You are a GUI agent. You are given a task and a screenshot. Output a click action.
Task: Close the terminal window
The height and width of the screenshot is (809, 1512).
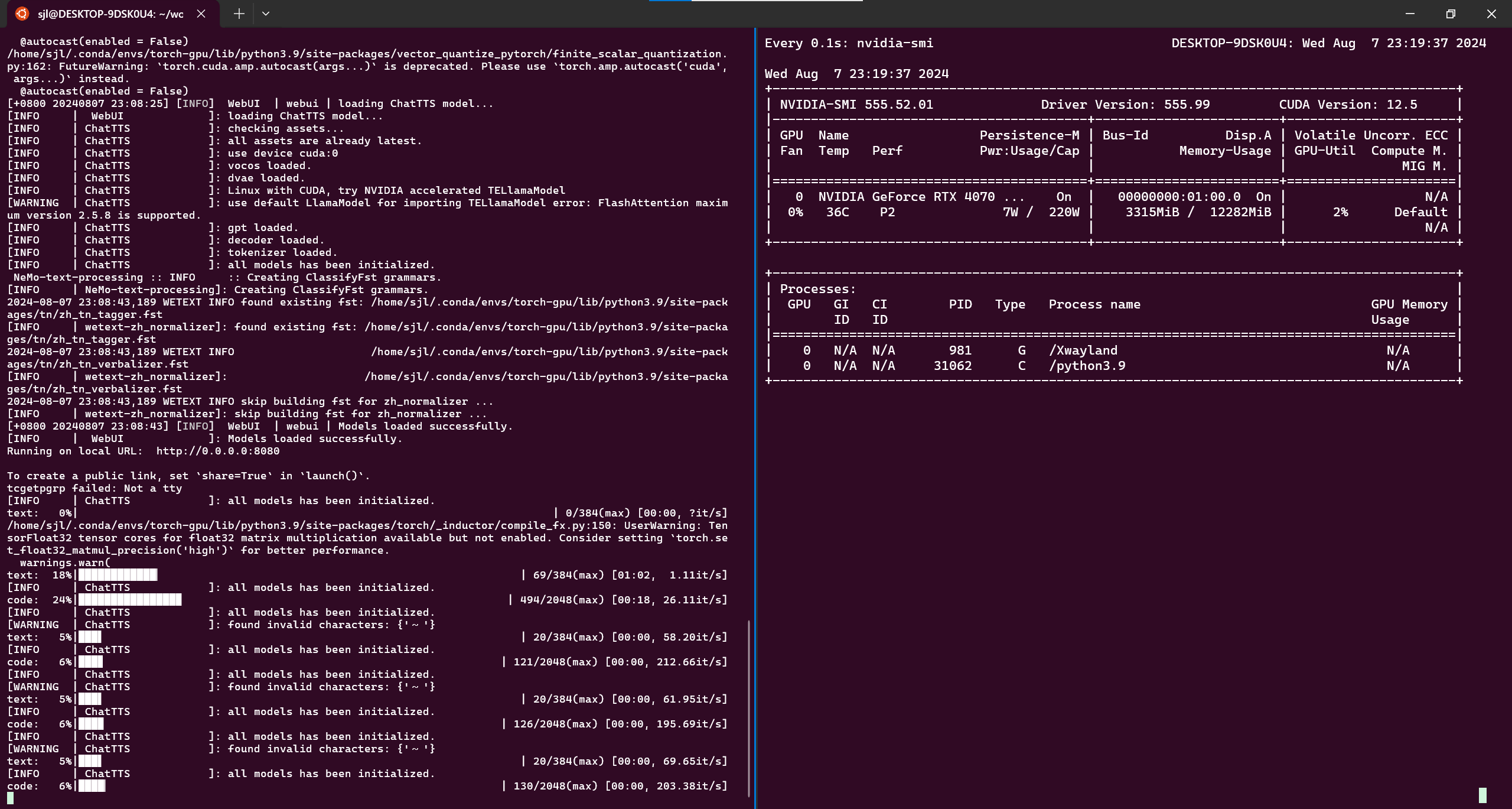(x=1491, y=14)
